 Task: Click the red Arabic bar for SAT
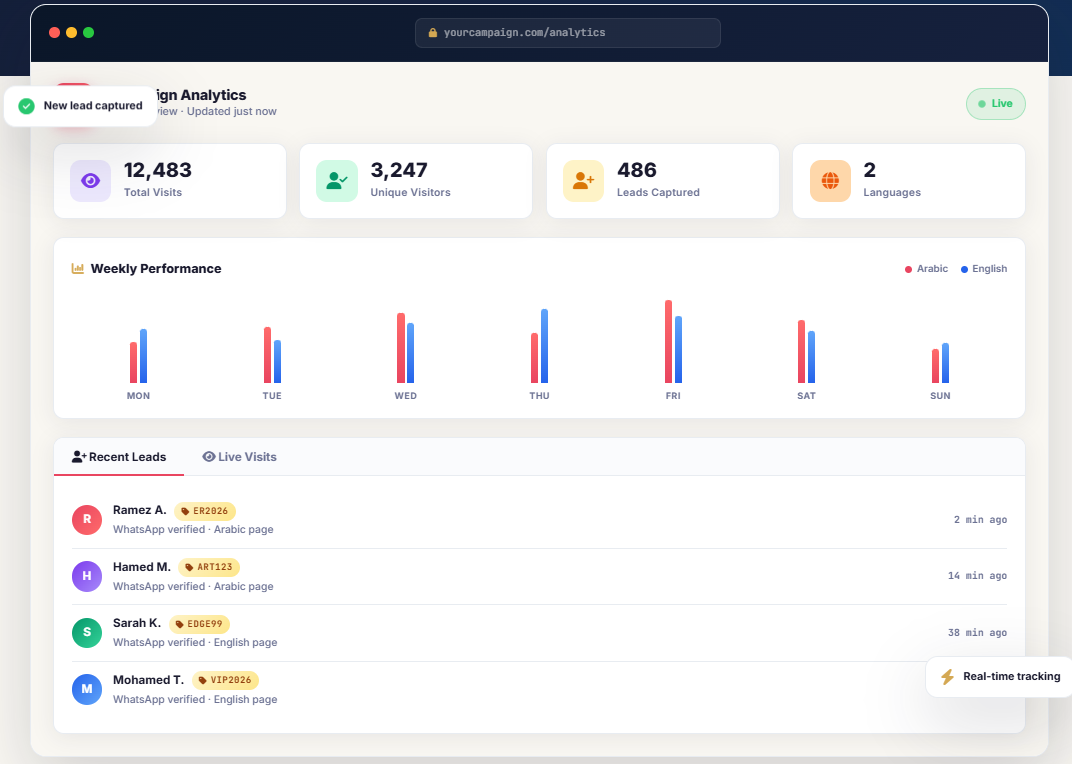801,352
